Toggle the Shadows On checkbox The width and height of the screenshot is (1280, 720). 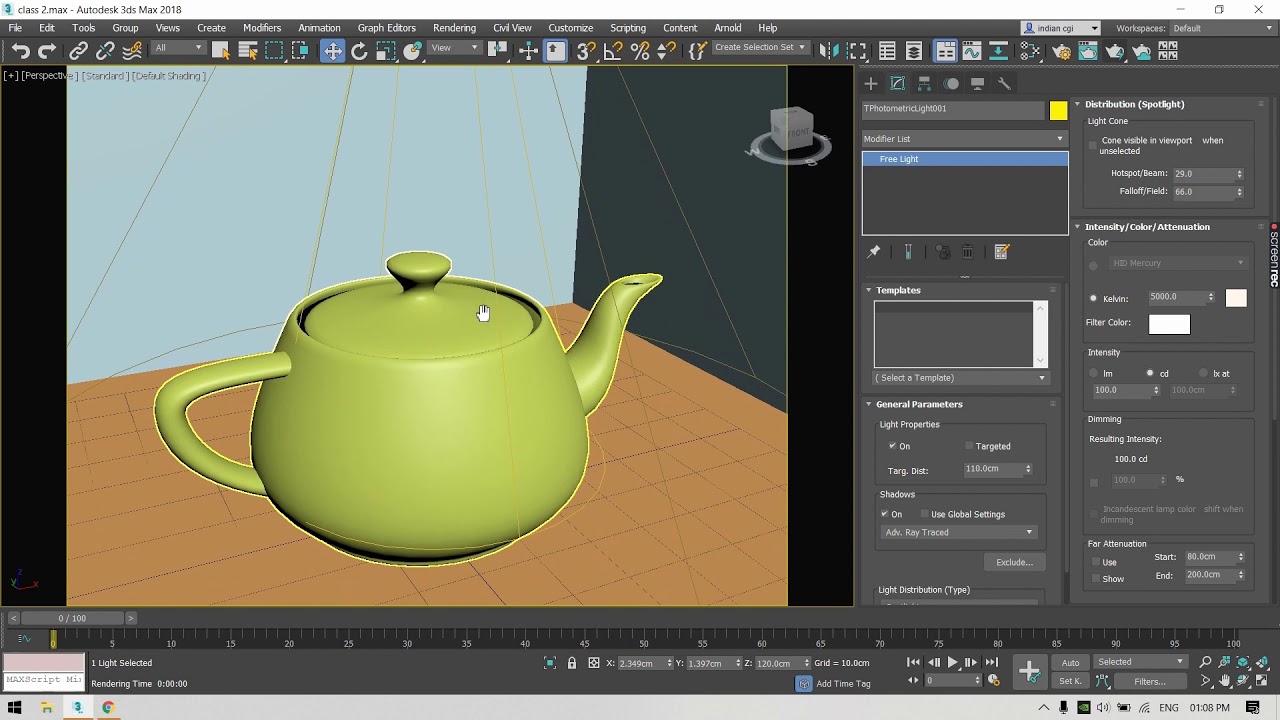pyautogui.click(x=885, y=514)
